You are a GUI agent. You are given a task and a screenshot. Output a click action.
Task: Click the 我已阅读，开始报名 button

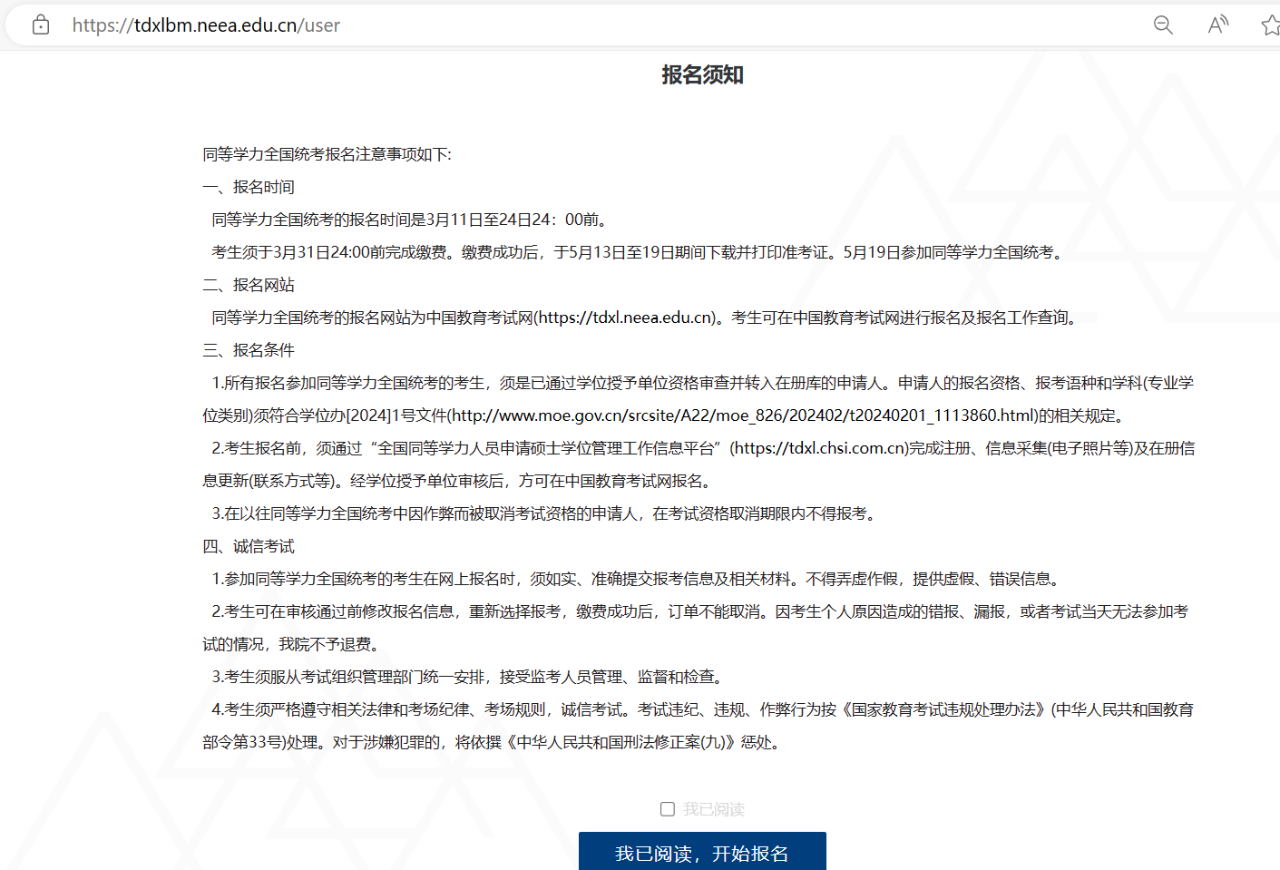702,852
